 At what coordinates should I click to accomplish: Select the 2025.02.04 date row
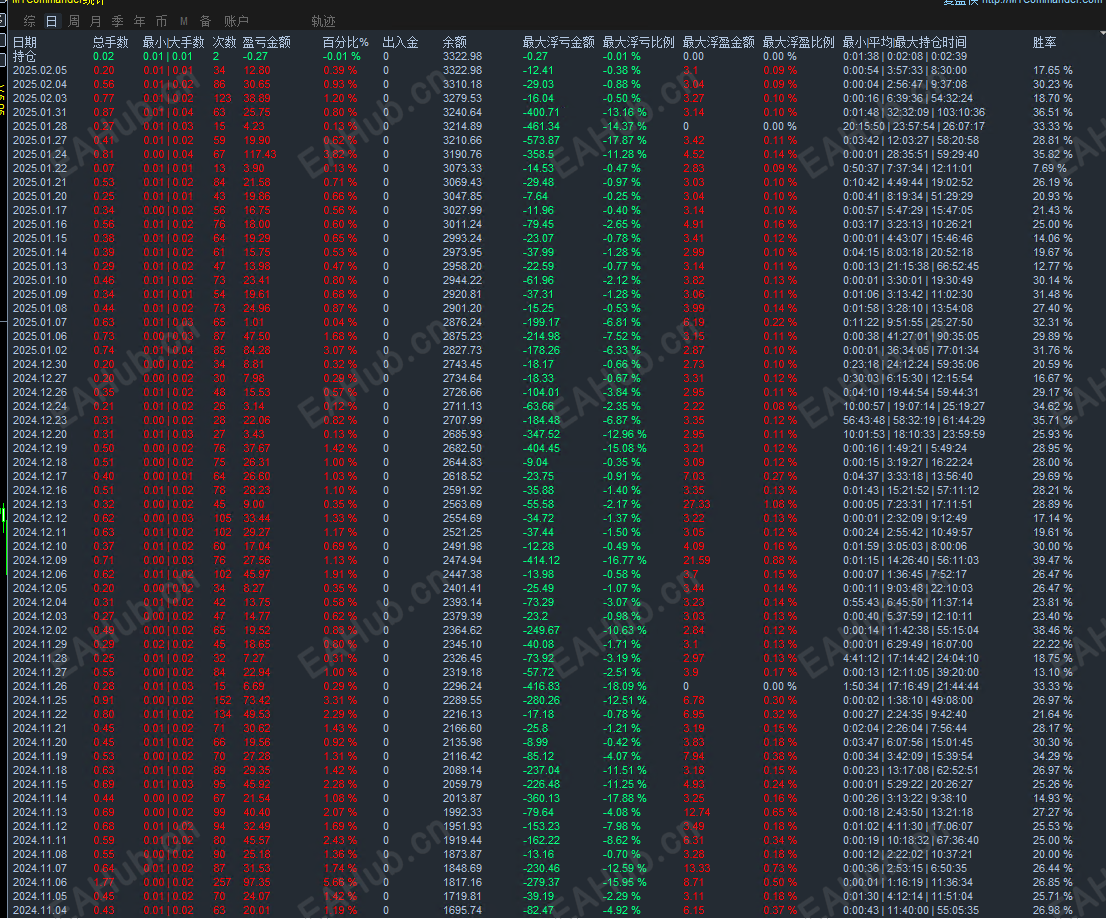point(40,85)
